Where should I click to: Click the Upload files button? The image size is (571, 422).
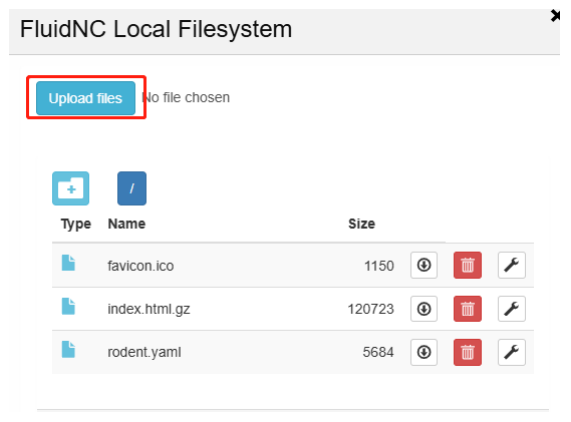[86, 98]
